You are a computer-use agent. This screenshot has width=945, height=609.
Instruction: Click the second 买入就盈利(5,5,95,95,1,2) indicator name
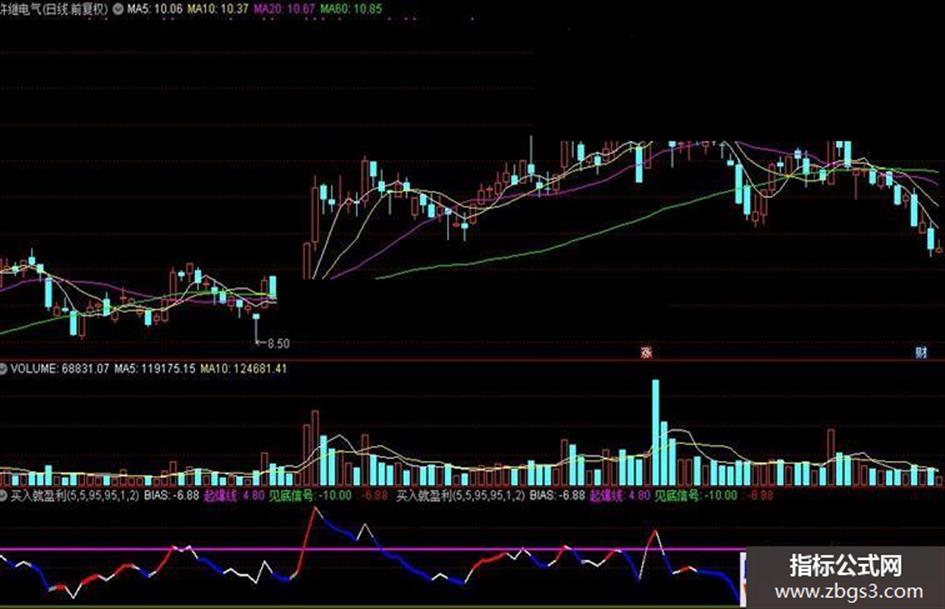coord(460,495)
